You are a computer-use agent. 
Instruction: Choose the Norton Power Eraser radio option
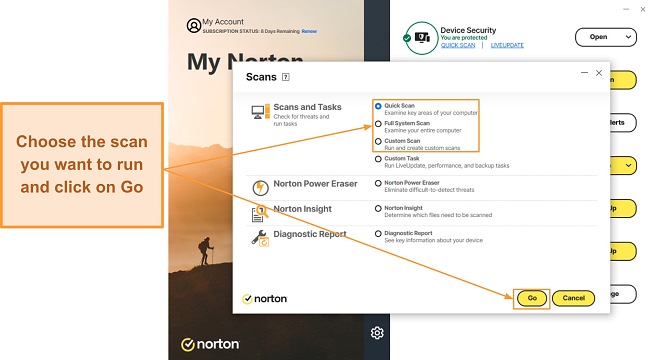378,183
